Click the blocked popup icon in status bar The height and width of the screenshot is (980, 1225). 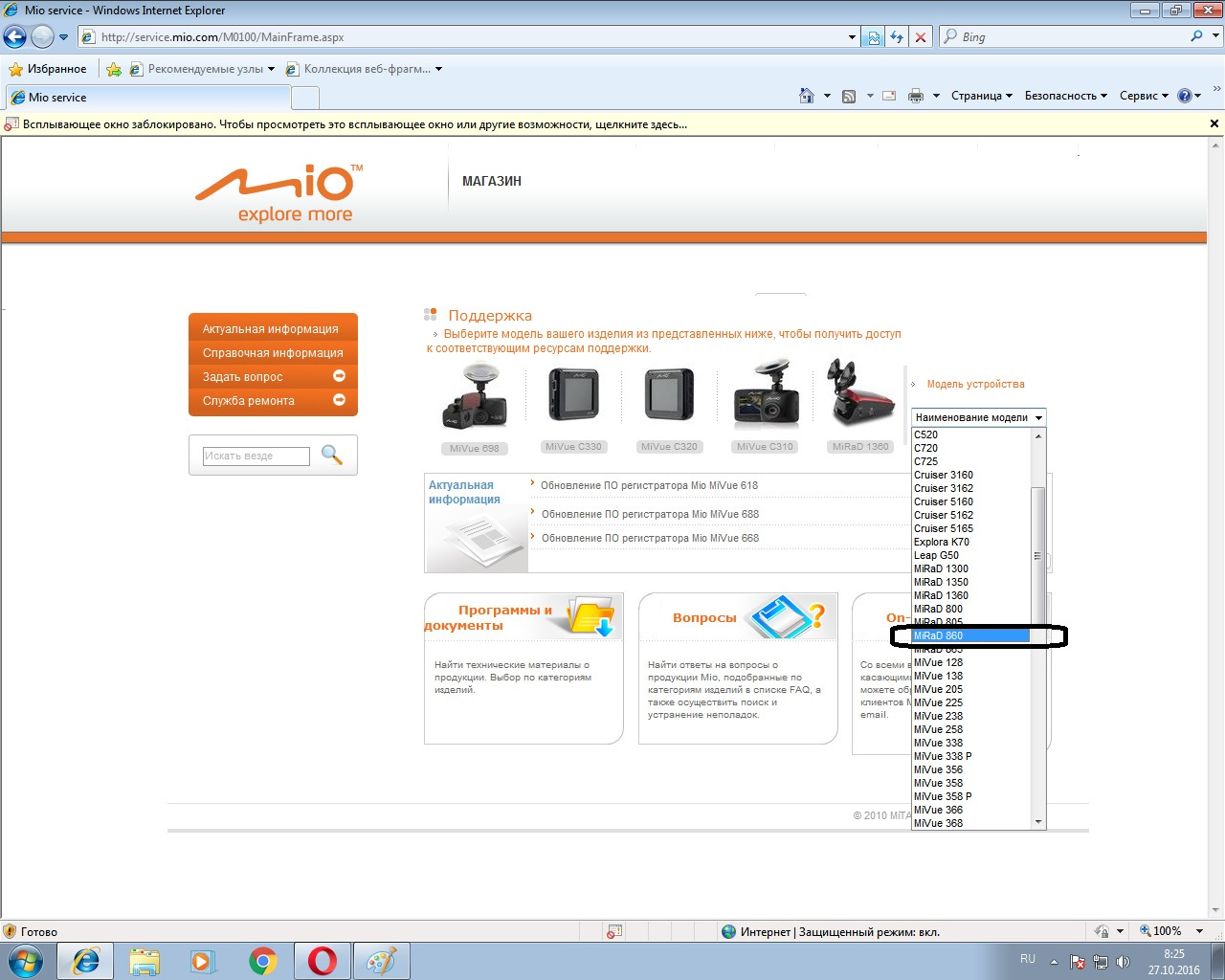click(614, 931)
